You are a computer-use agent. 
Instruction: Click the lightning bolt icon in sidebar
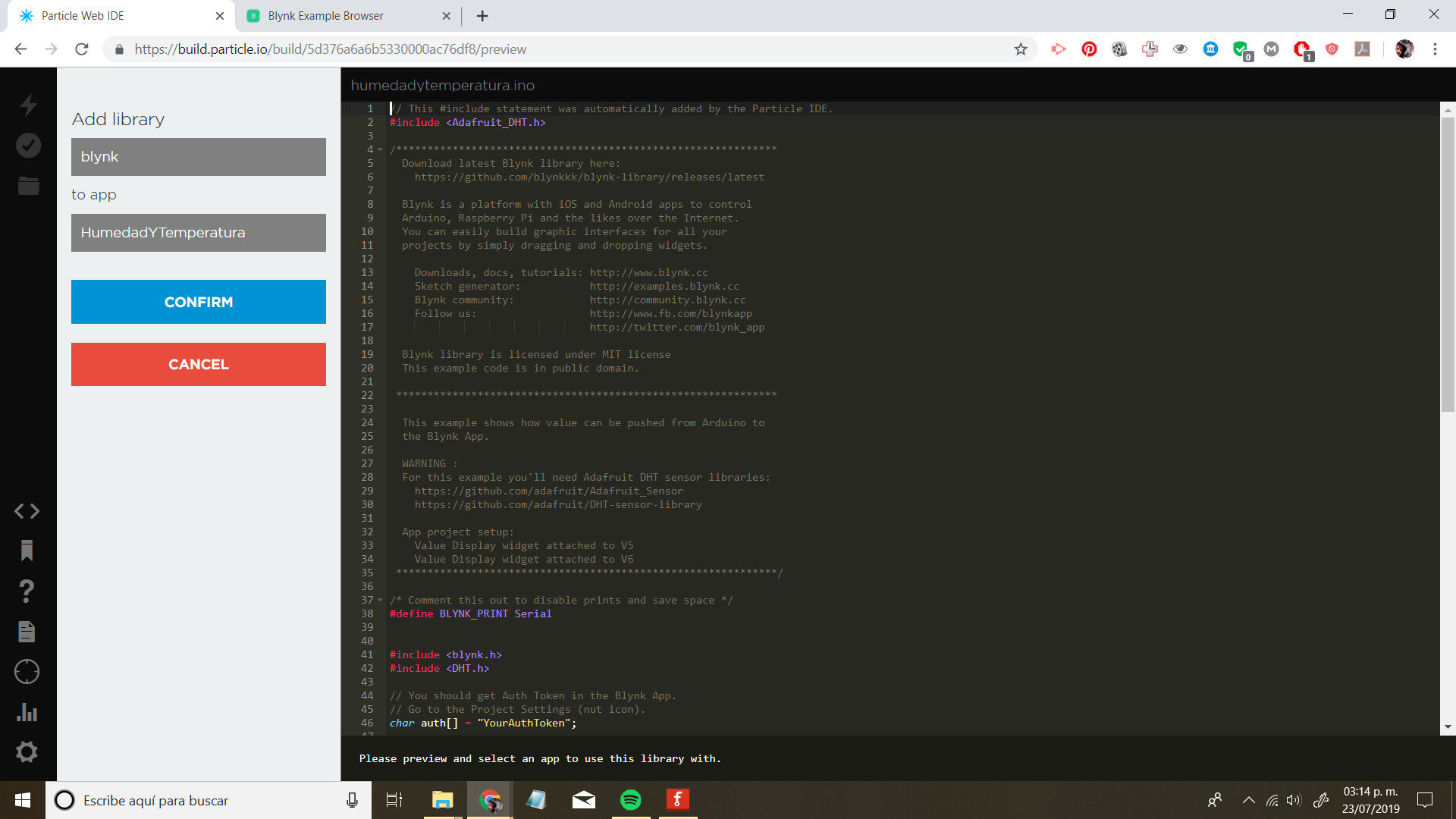click(x=27, y=104)
